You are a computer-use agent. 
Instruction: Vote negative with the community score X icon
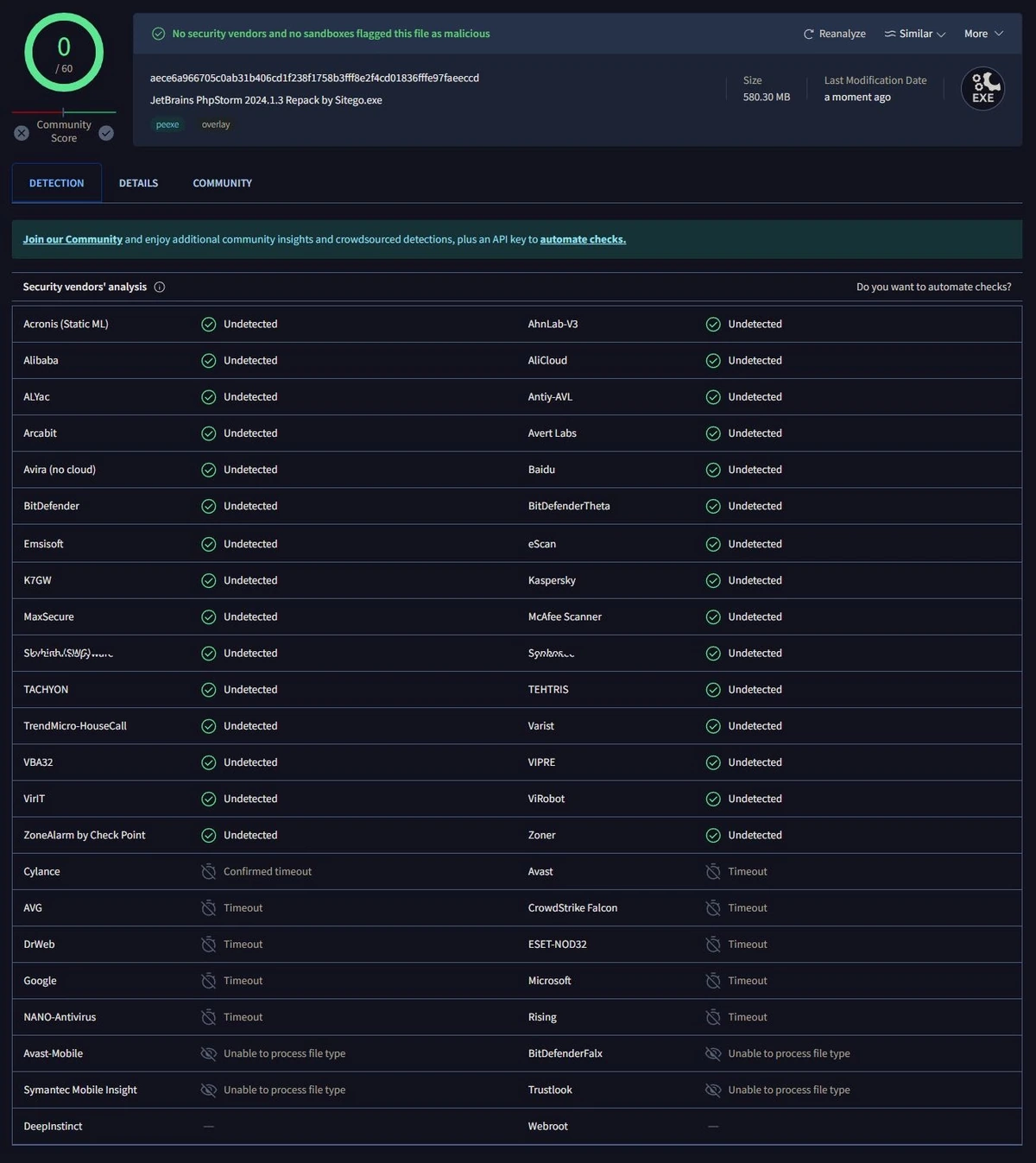[22, 133]
